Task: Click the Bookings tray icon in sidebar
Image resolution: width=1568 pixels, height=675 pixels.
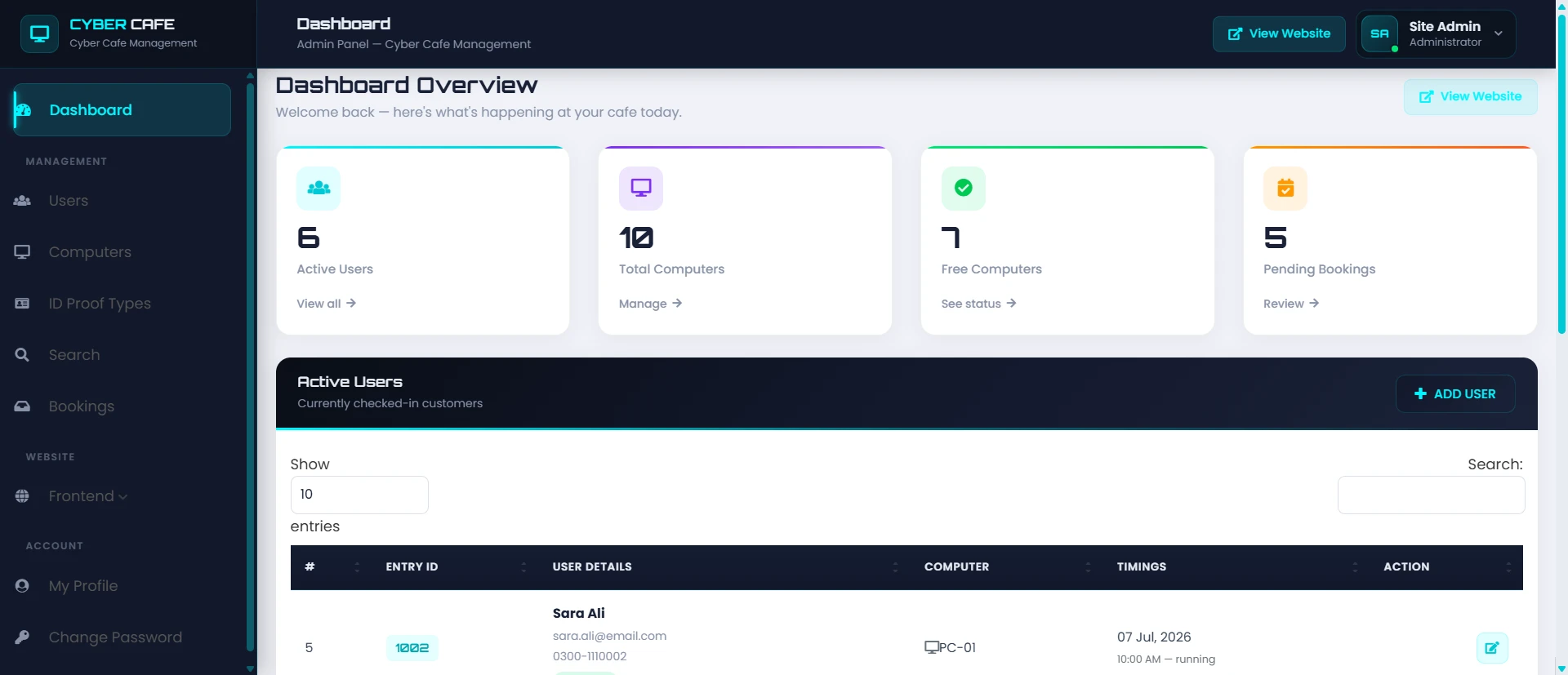Action: (x=22, y=406)
